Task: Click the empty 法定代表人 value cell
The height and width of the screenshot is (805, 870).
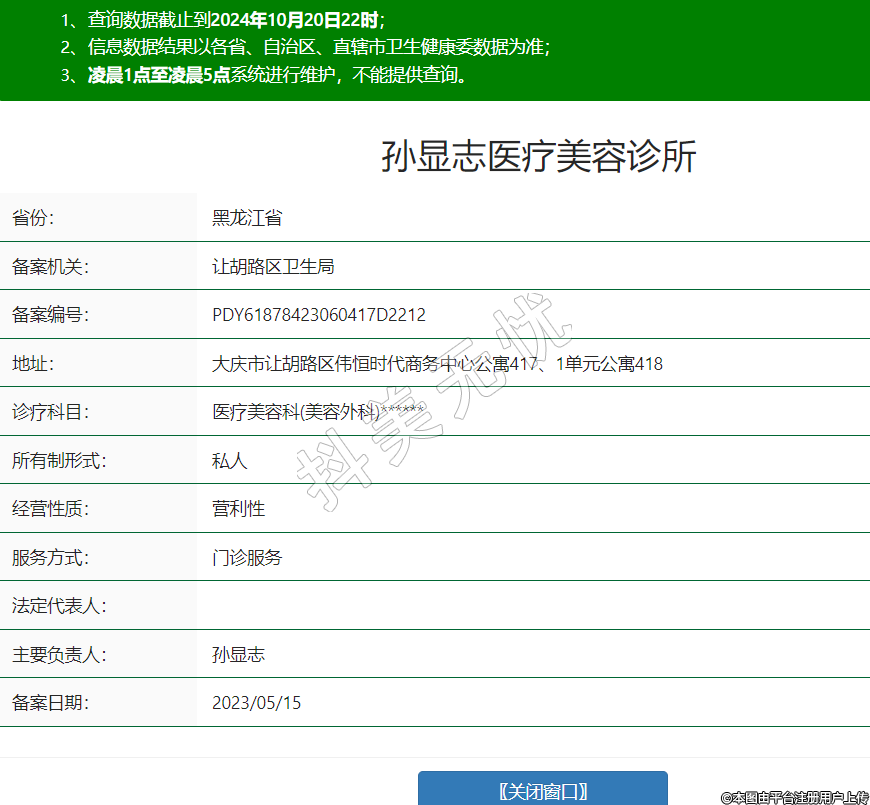Action: click(x=532, y=606)
